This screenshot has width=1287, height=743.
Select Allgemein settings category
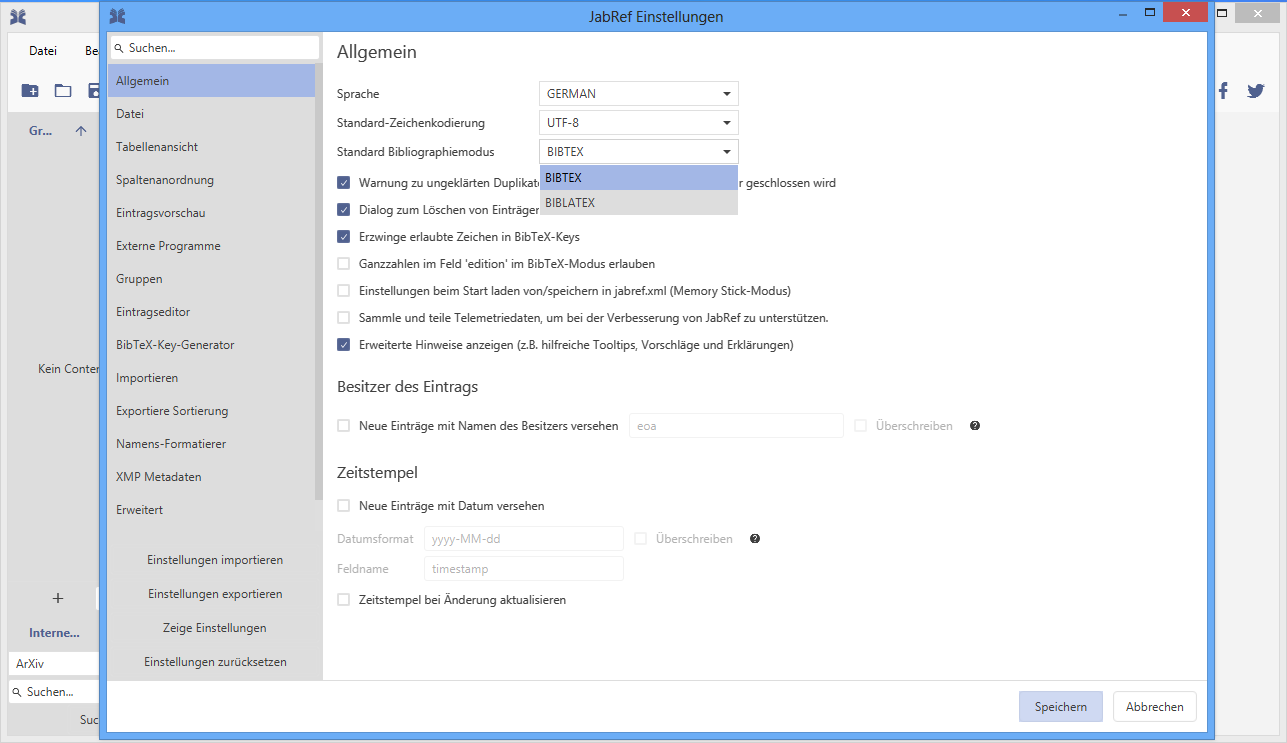pos(212,81)
